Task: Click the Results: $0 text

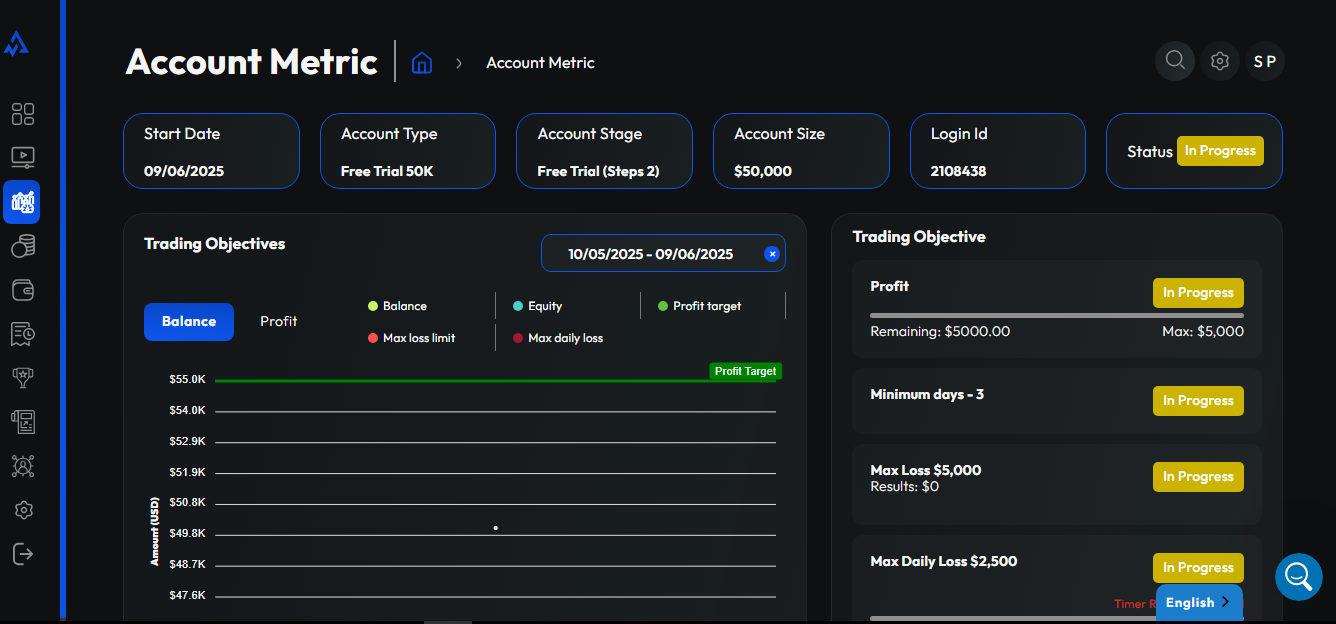Action: tap(905, 487)
